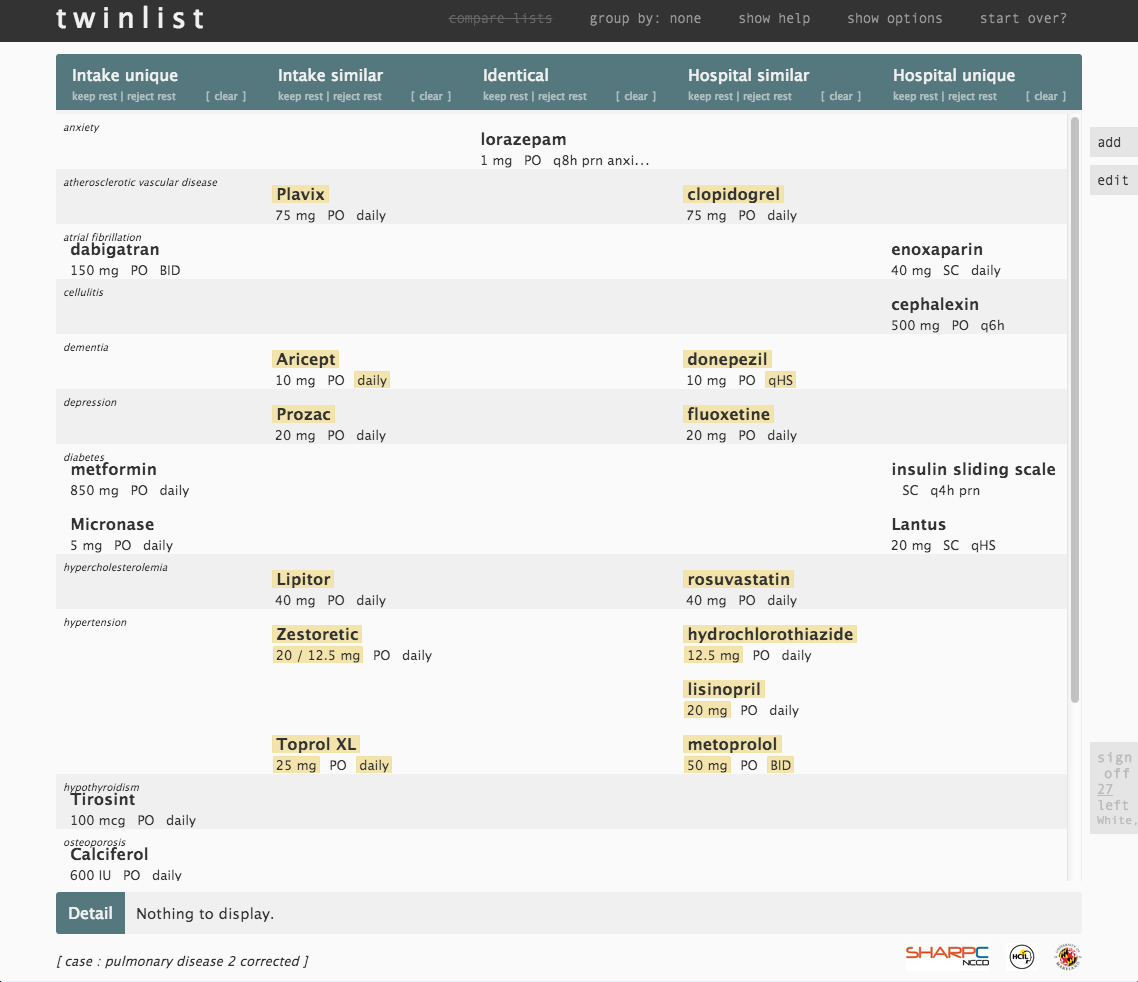Click start over? in top bar
This screenshot has height=982, width=1138.
coord(1023,18)
